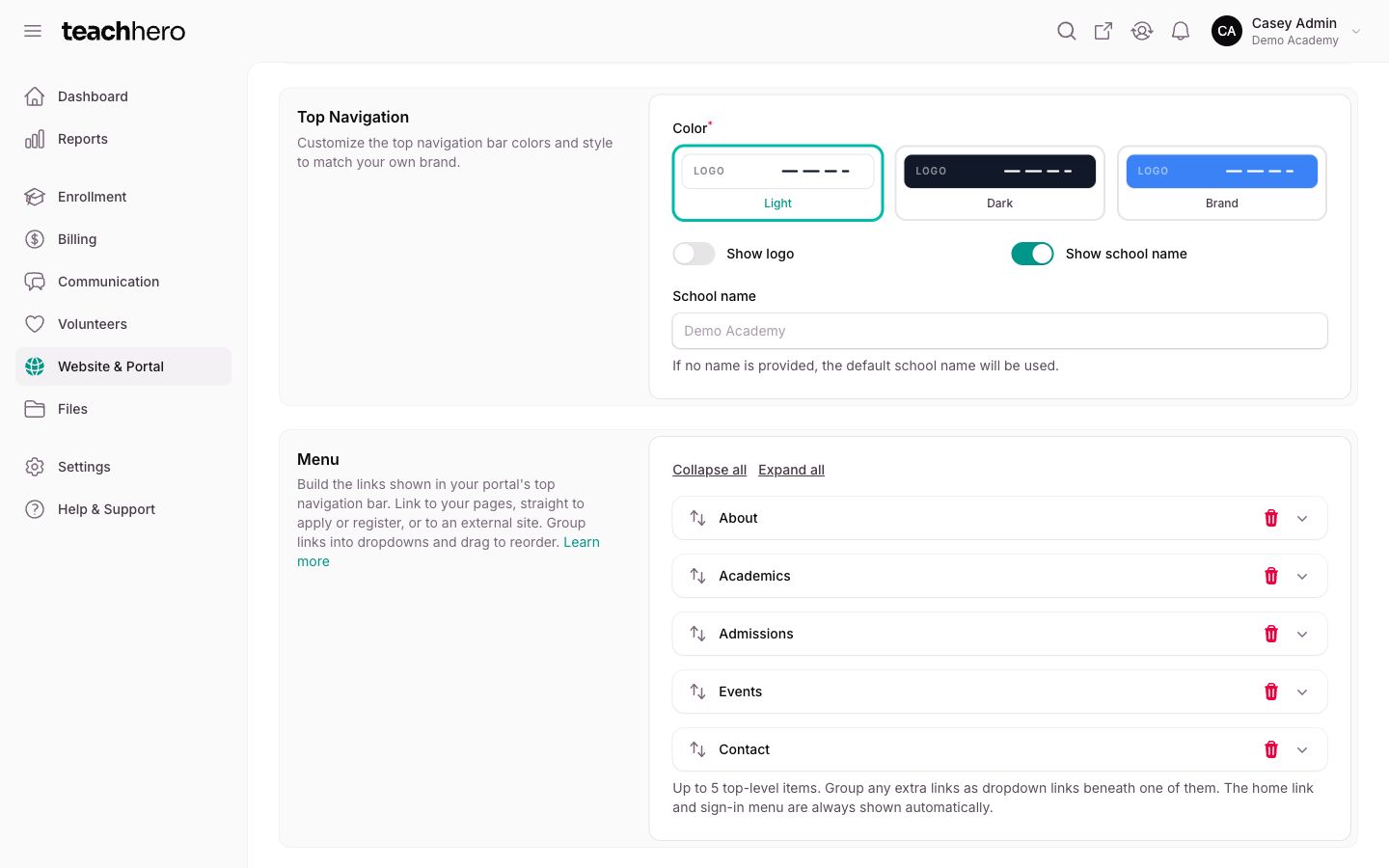Focus the School name input field
The width and height of the screenshot is (1389, 868).
tap(999, 331)
